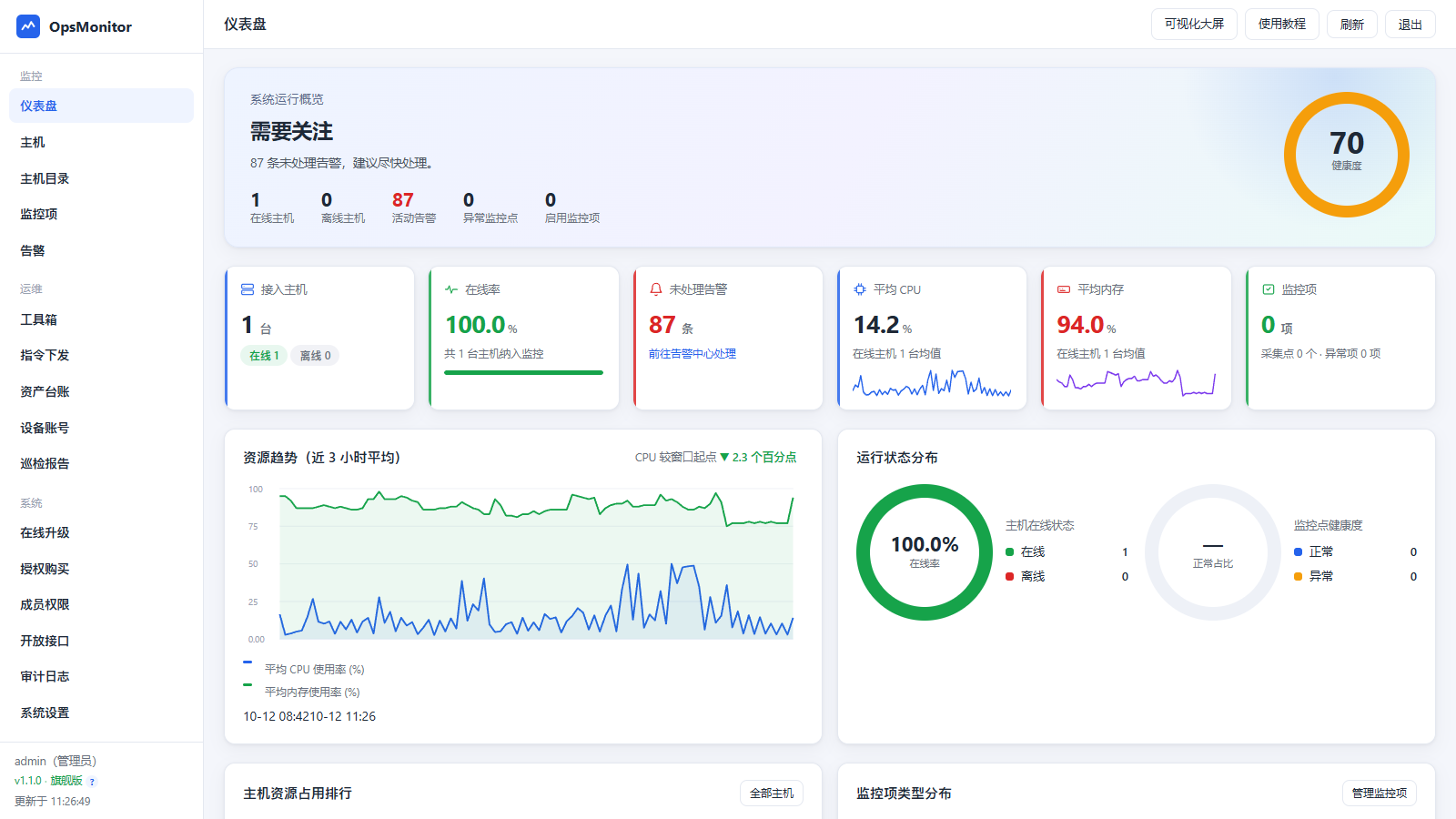Open 工具箱 in the sidebar

101,319
